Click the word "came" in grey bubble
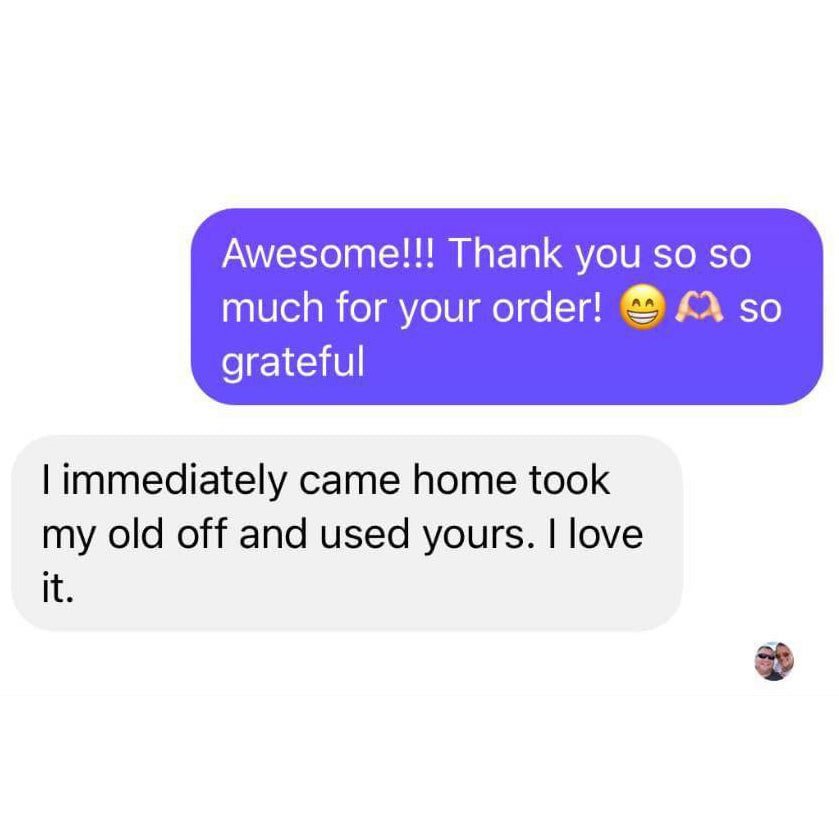This screenshot has height=839, width=839. 349,480
